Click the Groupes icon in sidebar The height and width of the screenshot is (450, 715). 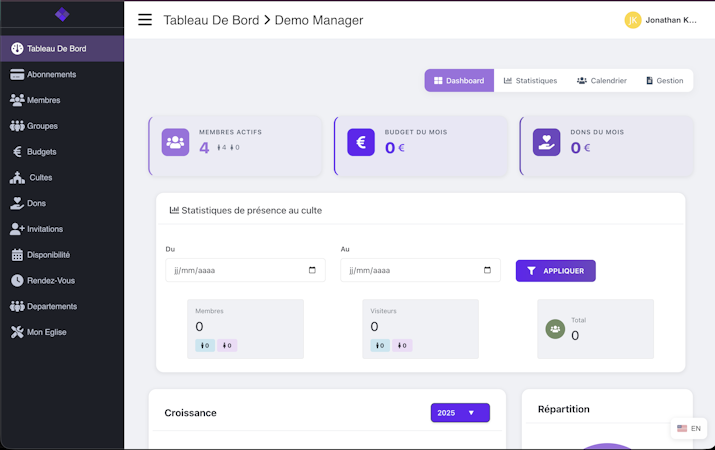[17, 126]
